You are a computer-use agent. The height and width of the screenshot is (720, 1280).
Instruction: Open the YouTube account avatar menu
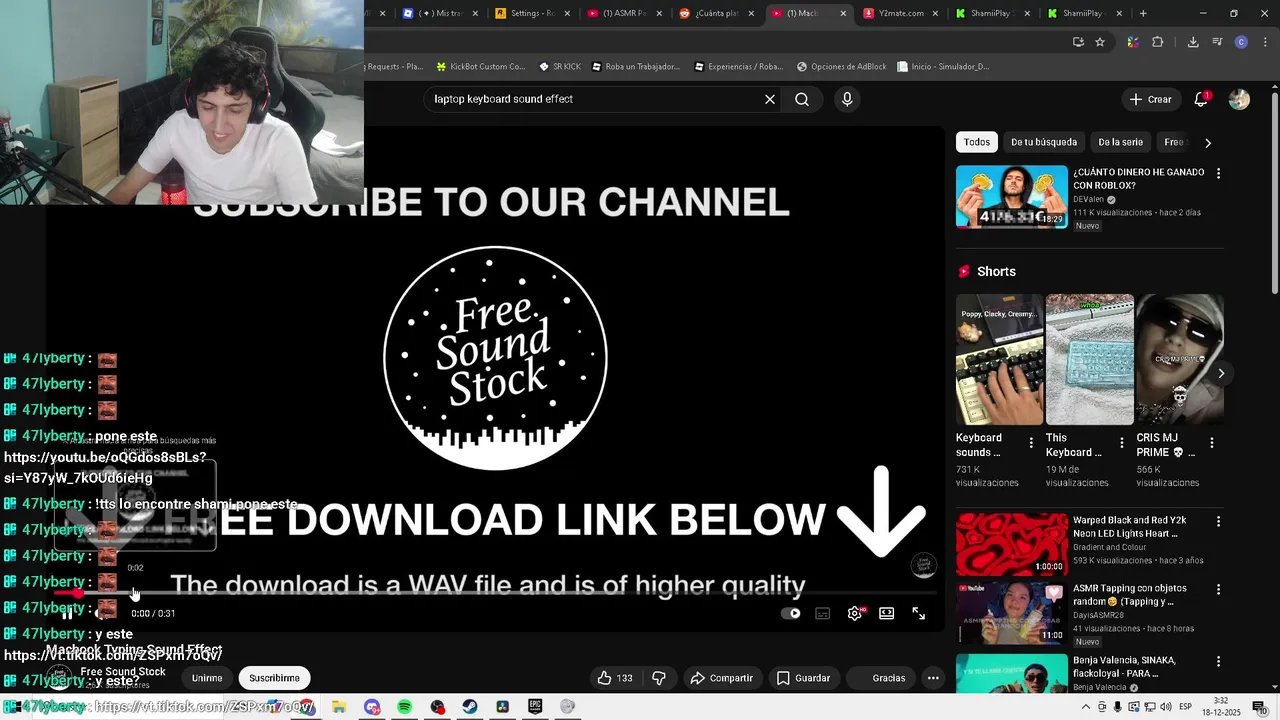tap(1239, 99)
